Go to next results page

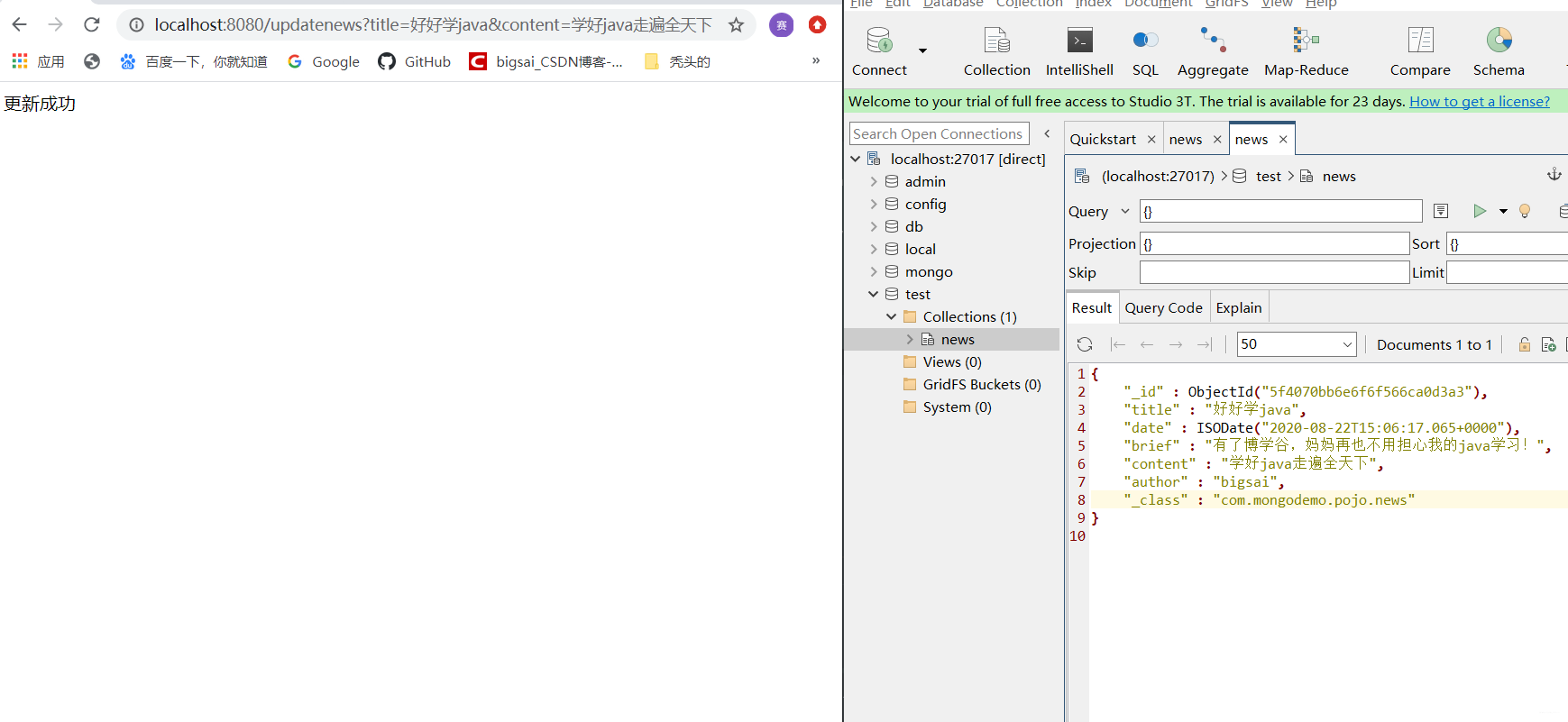coord(1176,344)
